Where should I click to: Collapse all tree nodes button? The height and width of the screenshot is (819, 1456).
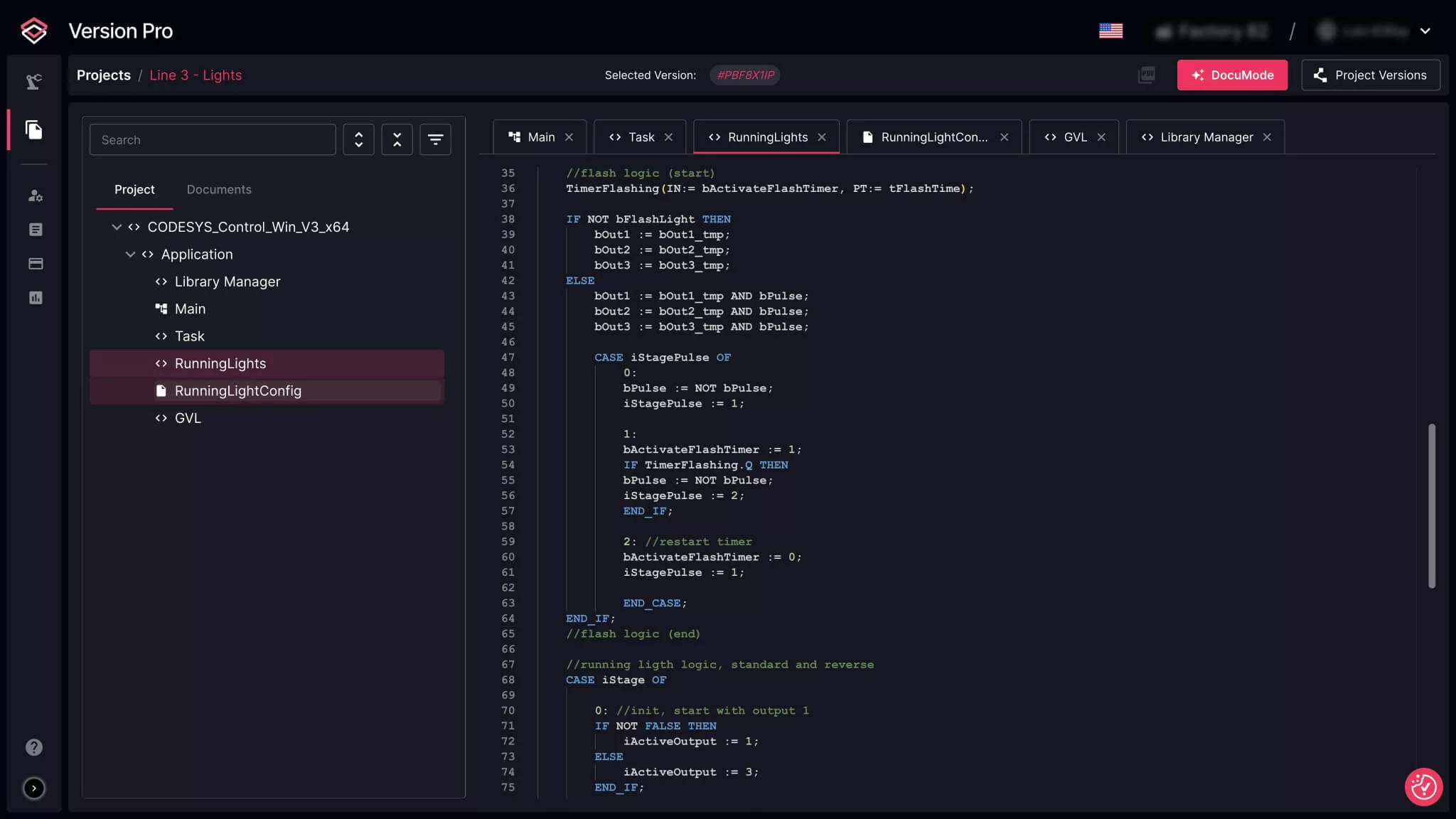click(x=397, y=139)
